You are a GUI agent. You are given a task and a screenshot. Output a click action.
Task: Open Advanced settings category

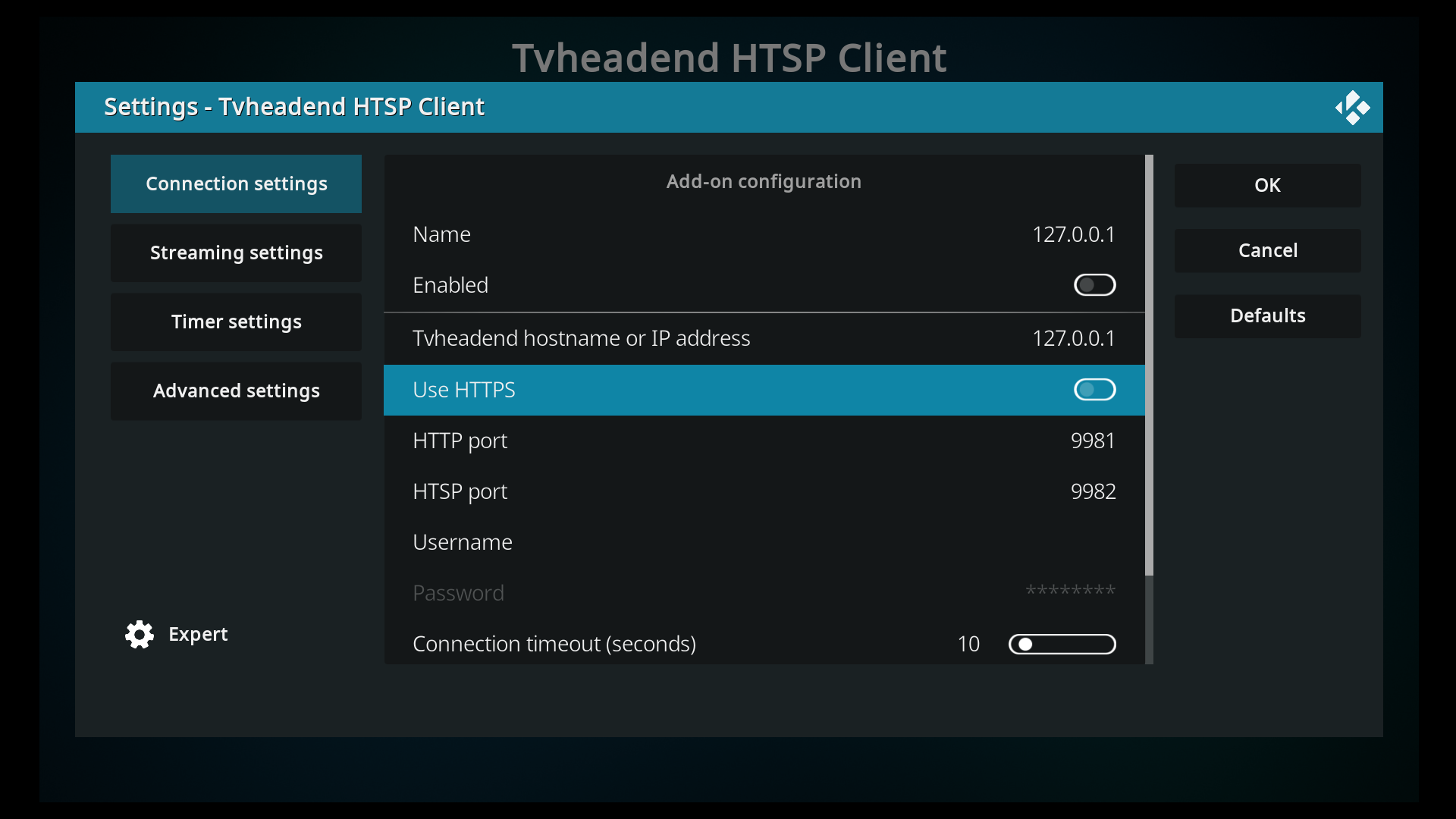[x=236, y=391]
